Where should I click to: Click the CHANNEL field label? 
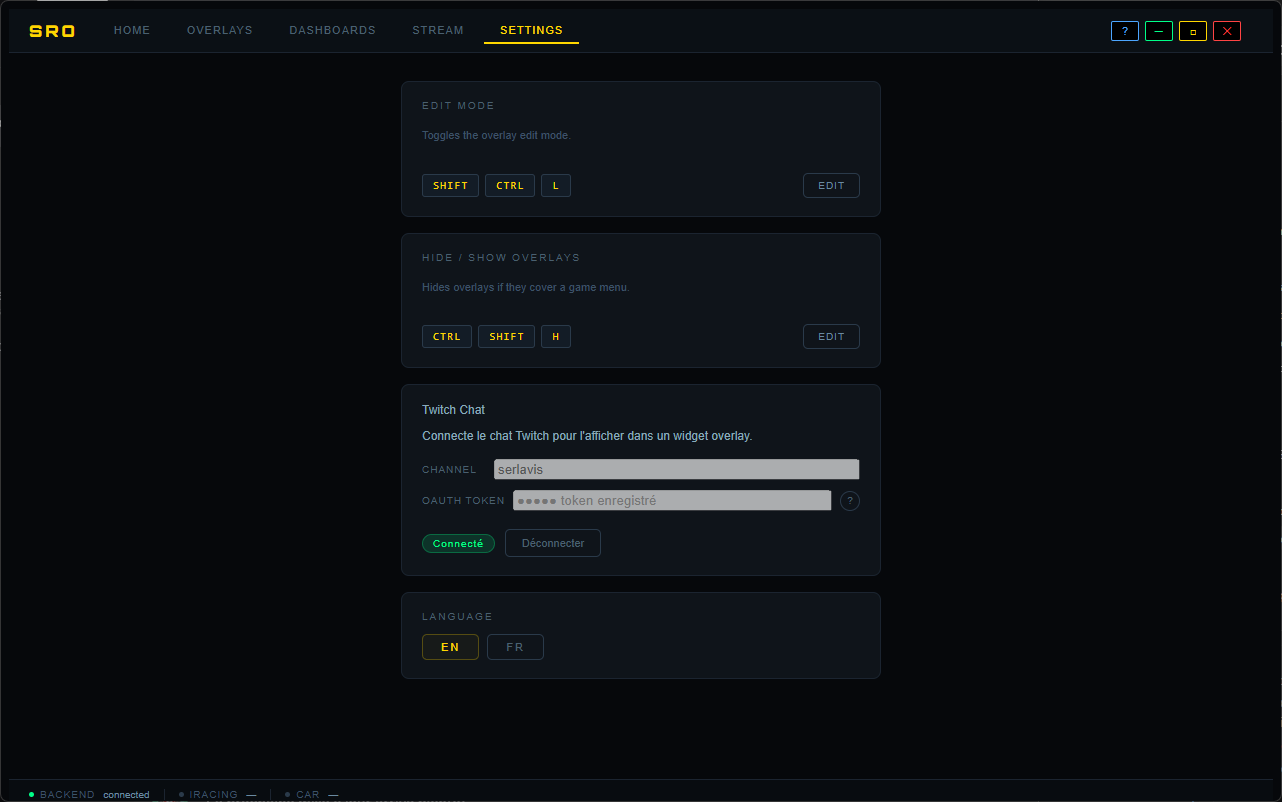pyautogui.click(x=449, y=470)
